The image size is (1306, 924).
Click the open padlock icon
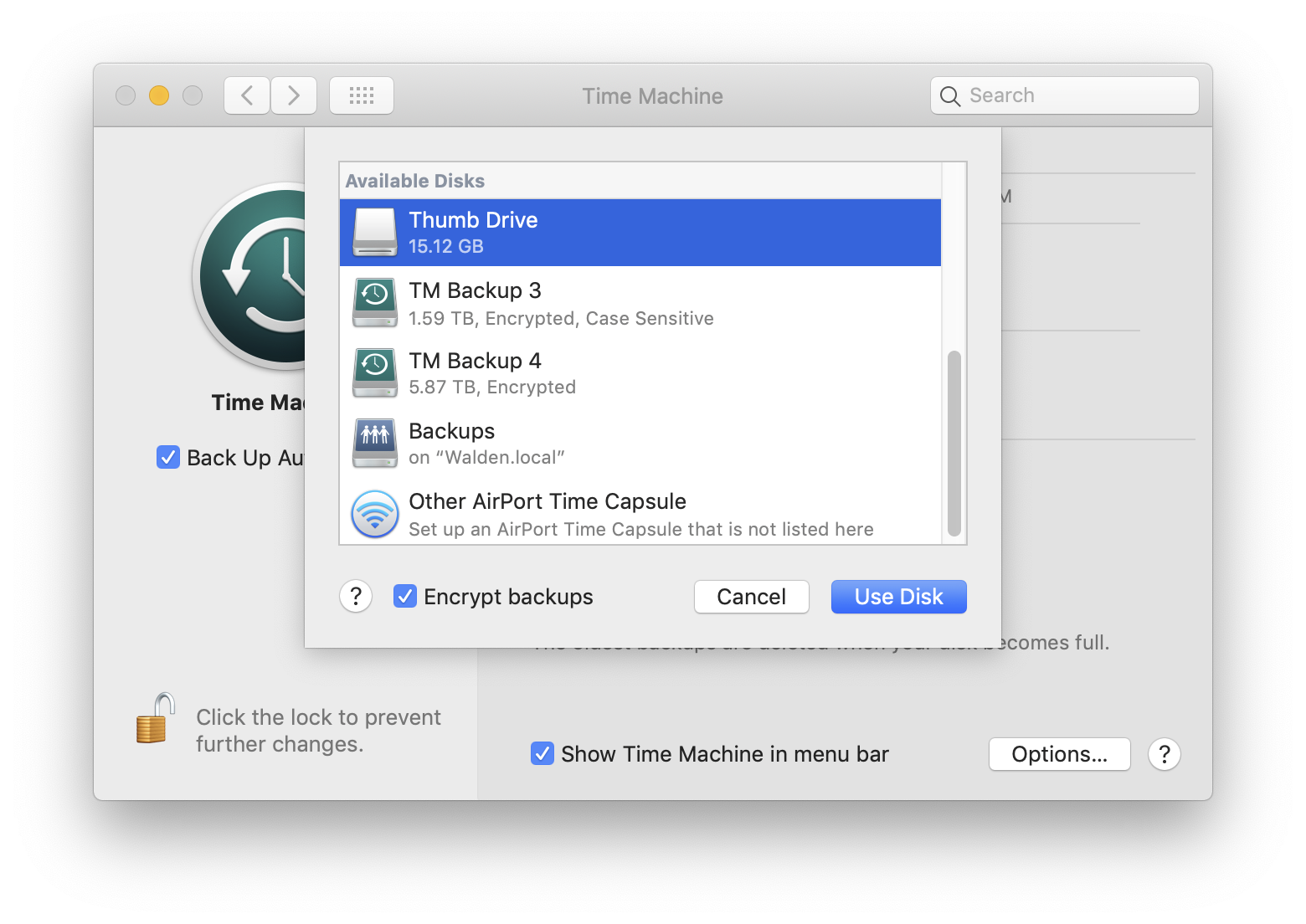(156, 718)
